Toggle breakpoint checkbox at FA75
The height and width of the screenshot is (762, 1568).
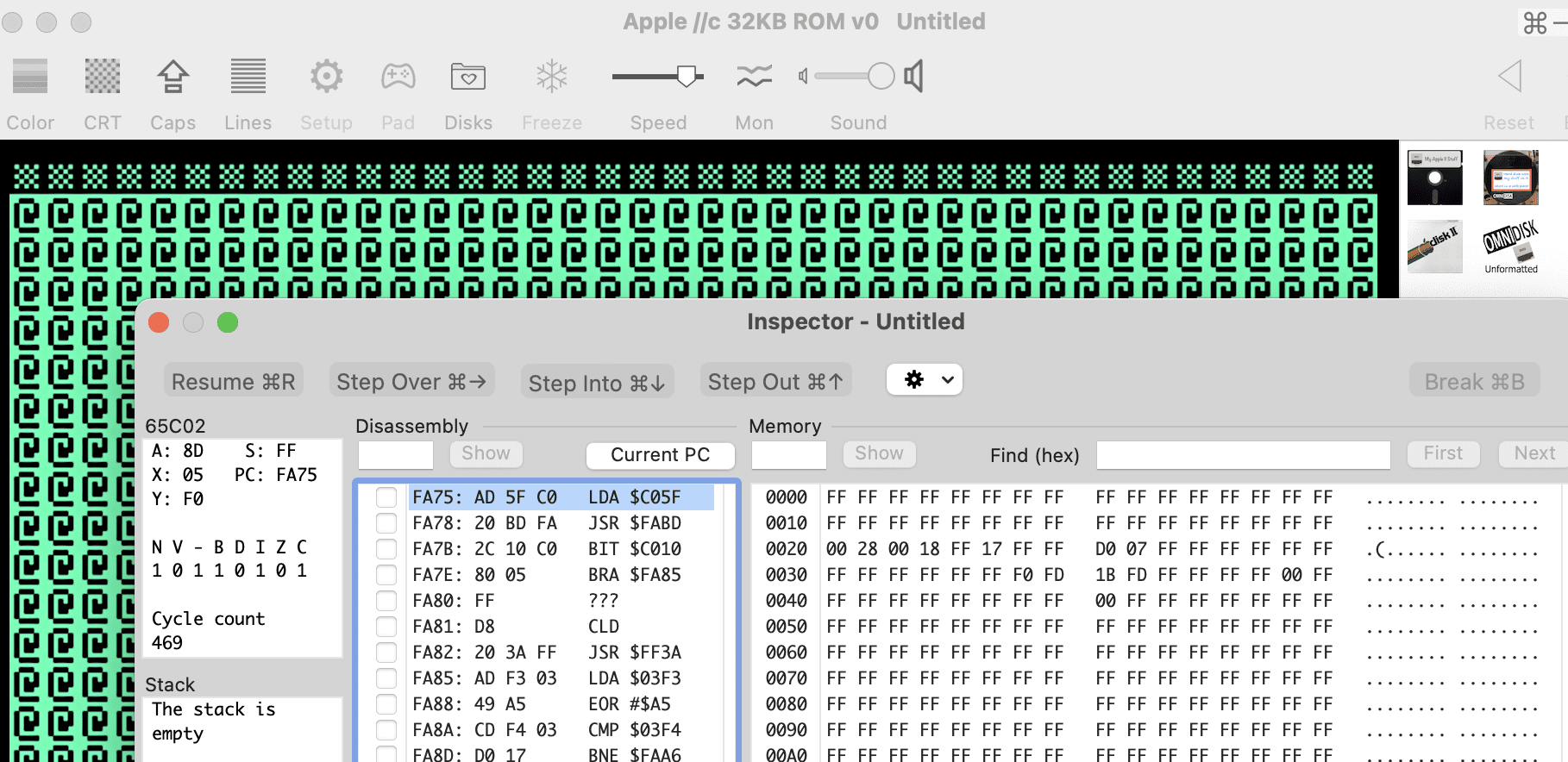point(386,497)
